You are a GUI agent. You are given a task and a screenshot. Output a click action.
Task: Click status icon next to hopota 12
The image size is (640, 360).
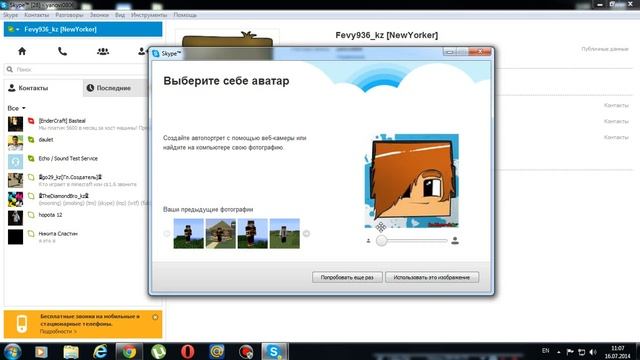pos(31,215)
